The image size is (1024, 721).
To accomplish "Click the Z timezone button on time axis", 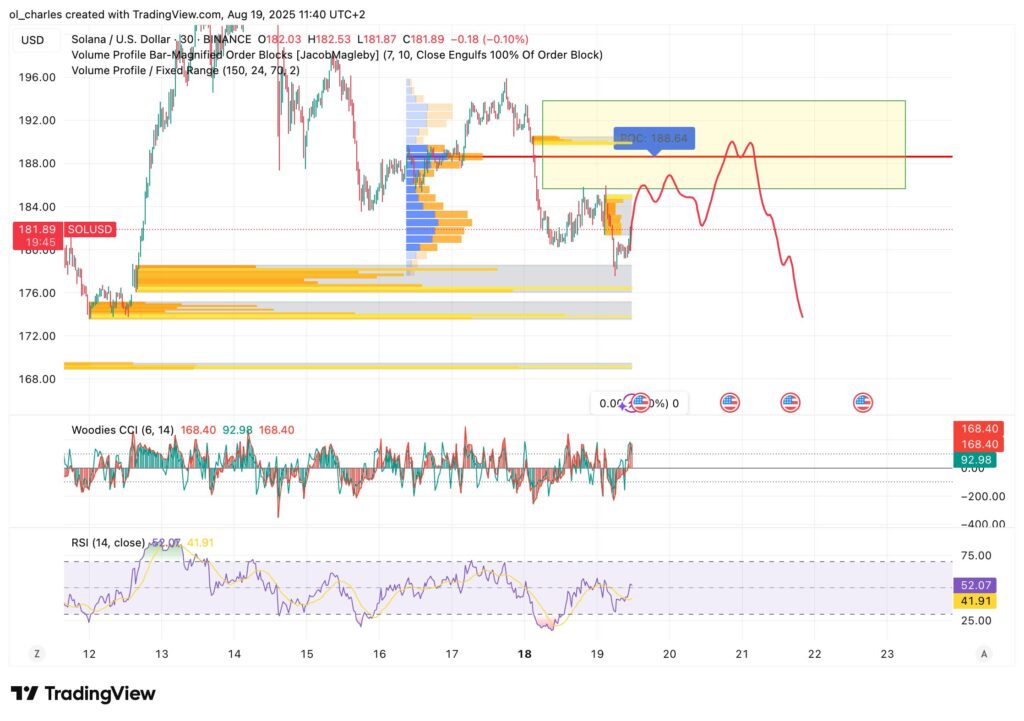I will click(x=37, y=653).
